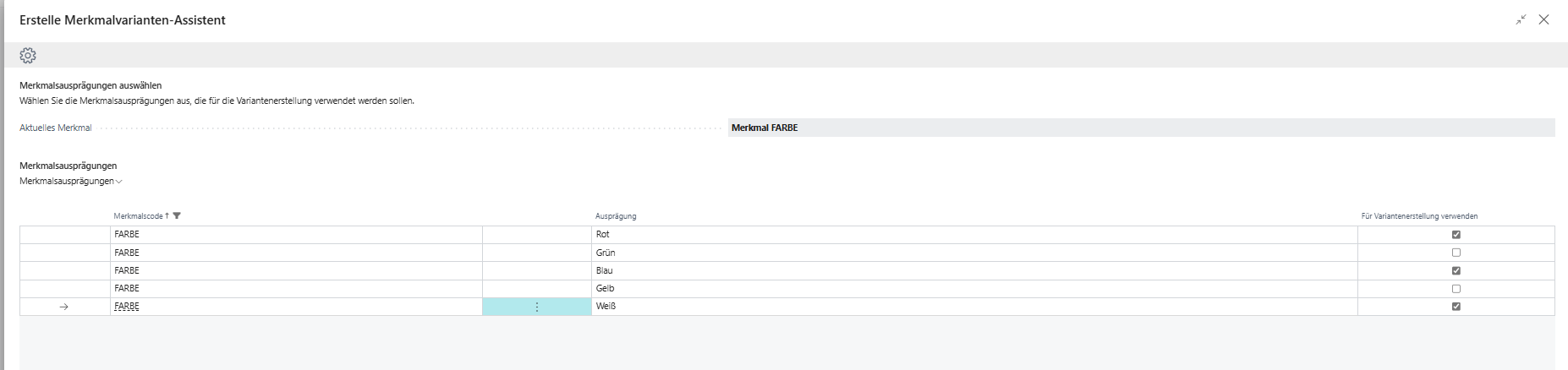Open the settings gear icon
Image resolution: width=1568 pixels, height=370 pixels.
tap(28, 56)
